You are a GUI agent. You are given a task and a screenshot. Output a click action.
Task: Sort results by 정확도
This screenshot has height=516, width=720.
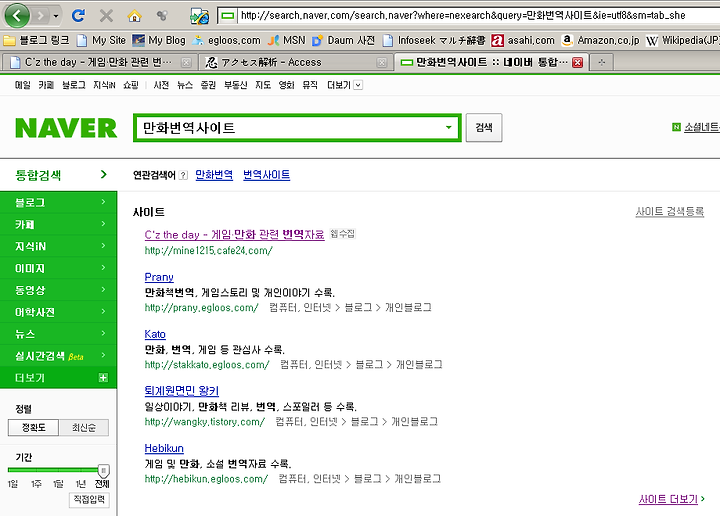[34, 427]
